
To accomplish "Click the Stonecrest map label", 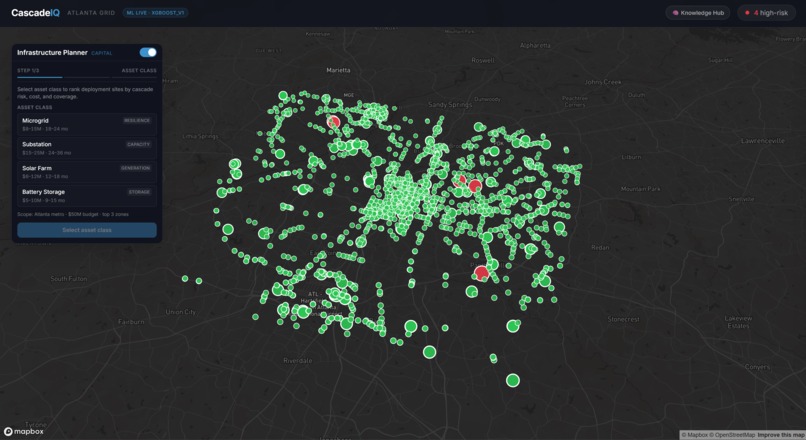I will (624, 319).
